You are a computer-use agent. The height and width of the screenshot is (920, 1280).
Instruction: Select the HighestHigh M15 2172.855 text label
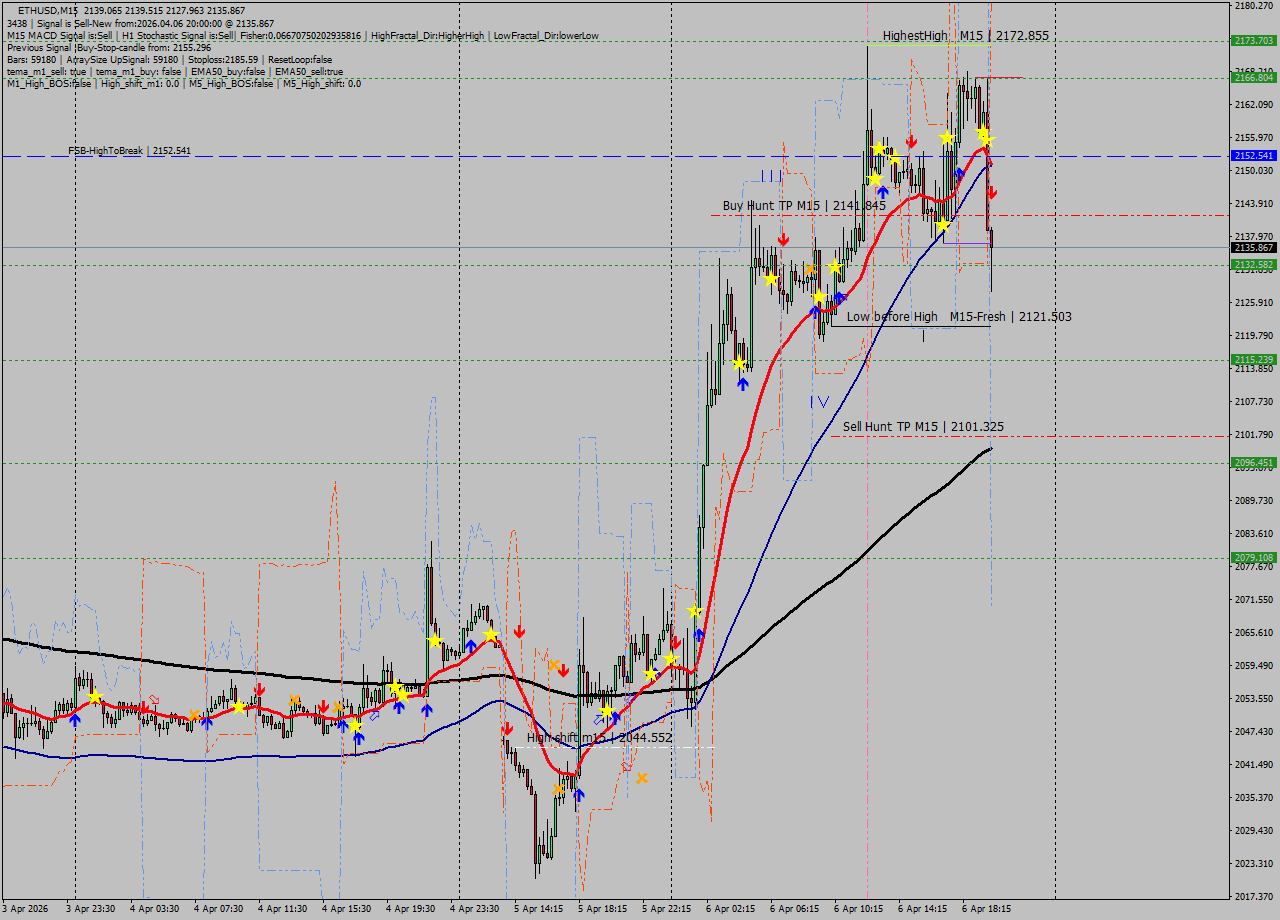[965, 36]
